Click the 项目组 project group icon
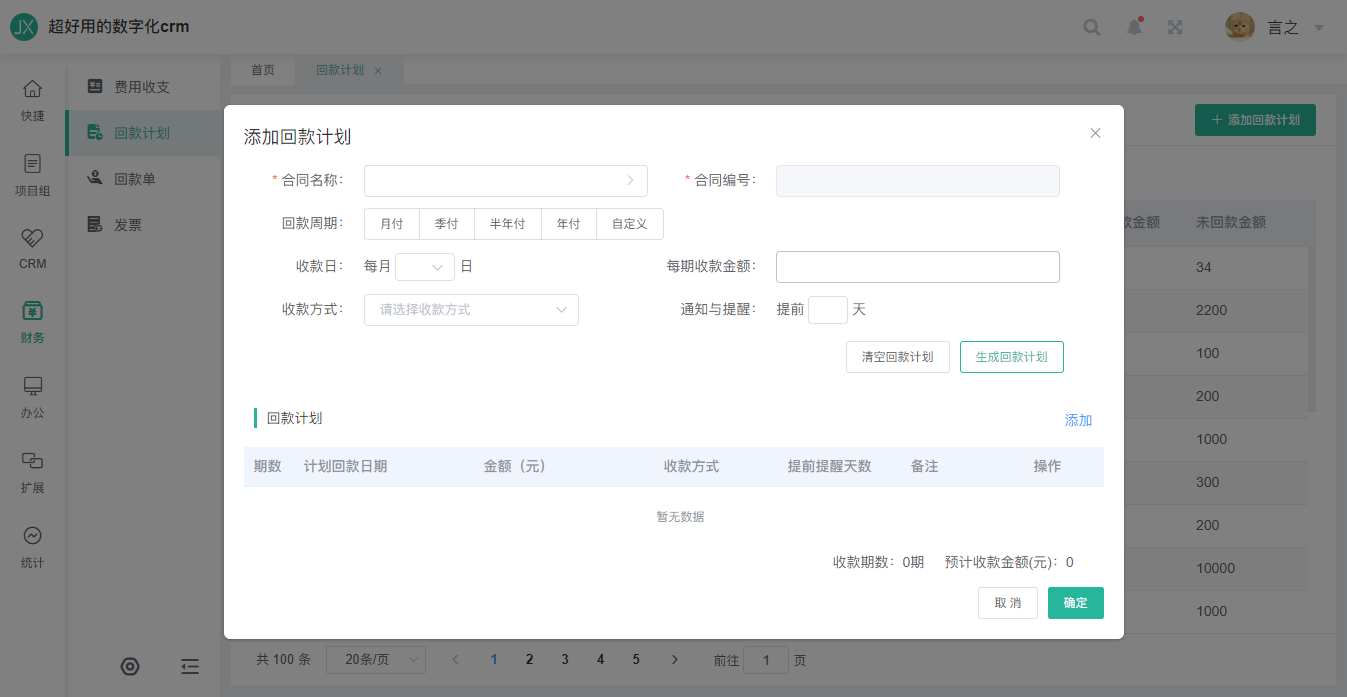The width and height of the screenshot is (1347, 697). tap(33, 174)
